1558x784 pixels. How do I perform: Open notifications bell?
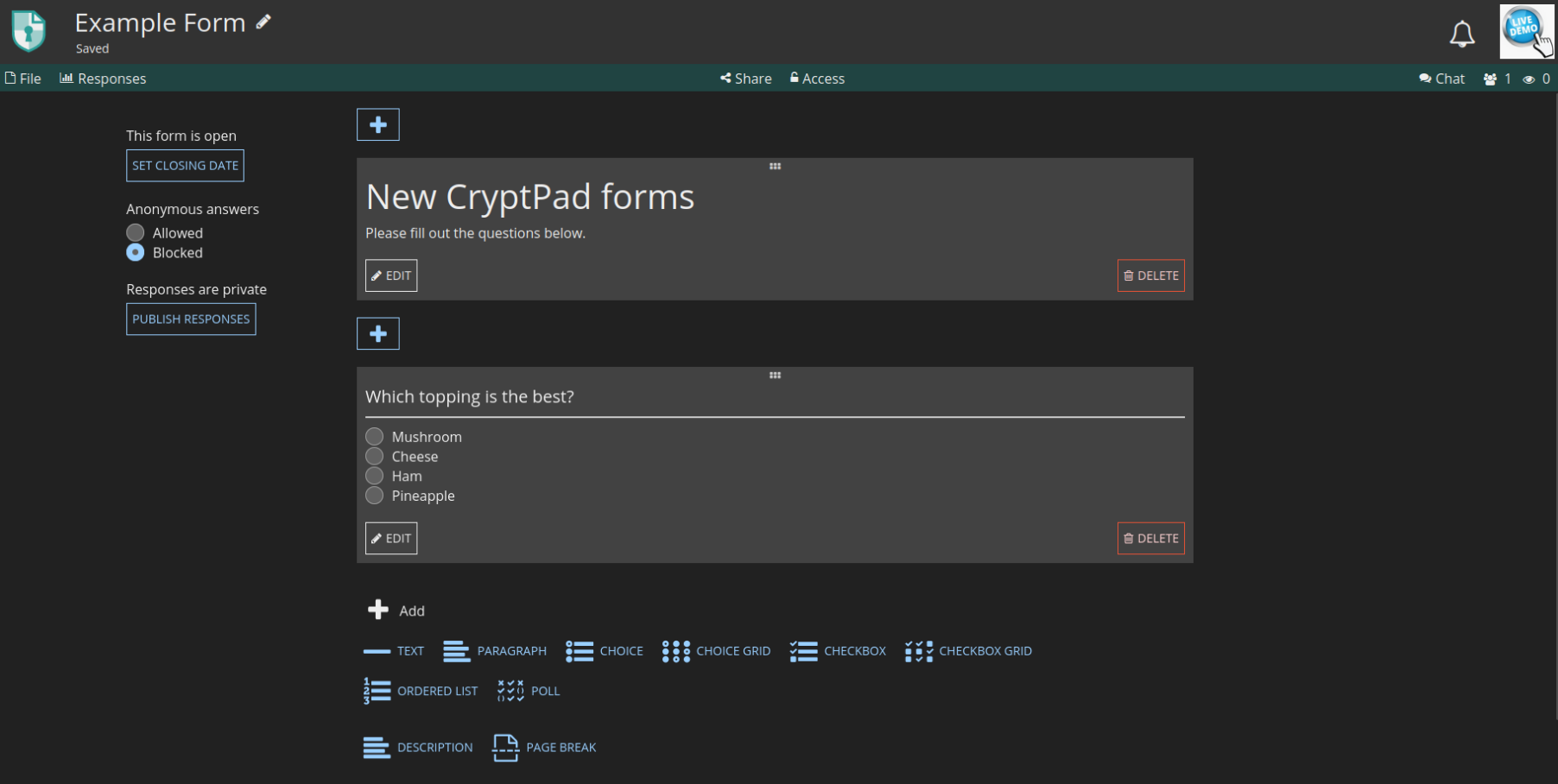(1461, 34)
